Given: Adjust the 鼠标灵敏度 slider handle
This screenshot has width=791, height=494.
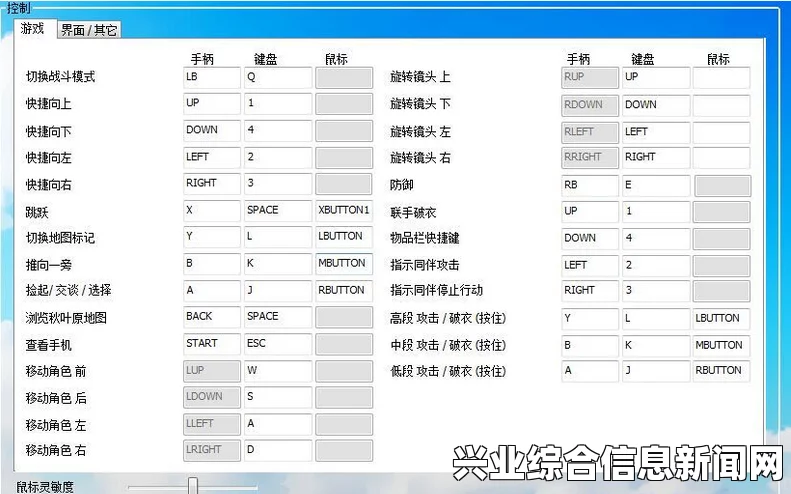Looking at the screenshot, I should [192, 485].
